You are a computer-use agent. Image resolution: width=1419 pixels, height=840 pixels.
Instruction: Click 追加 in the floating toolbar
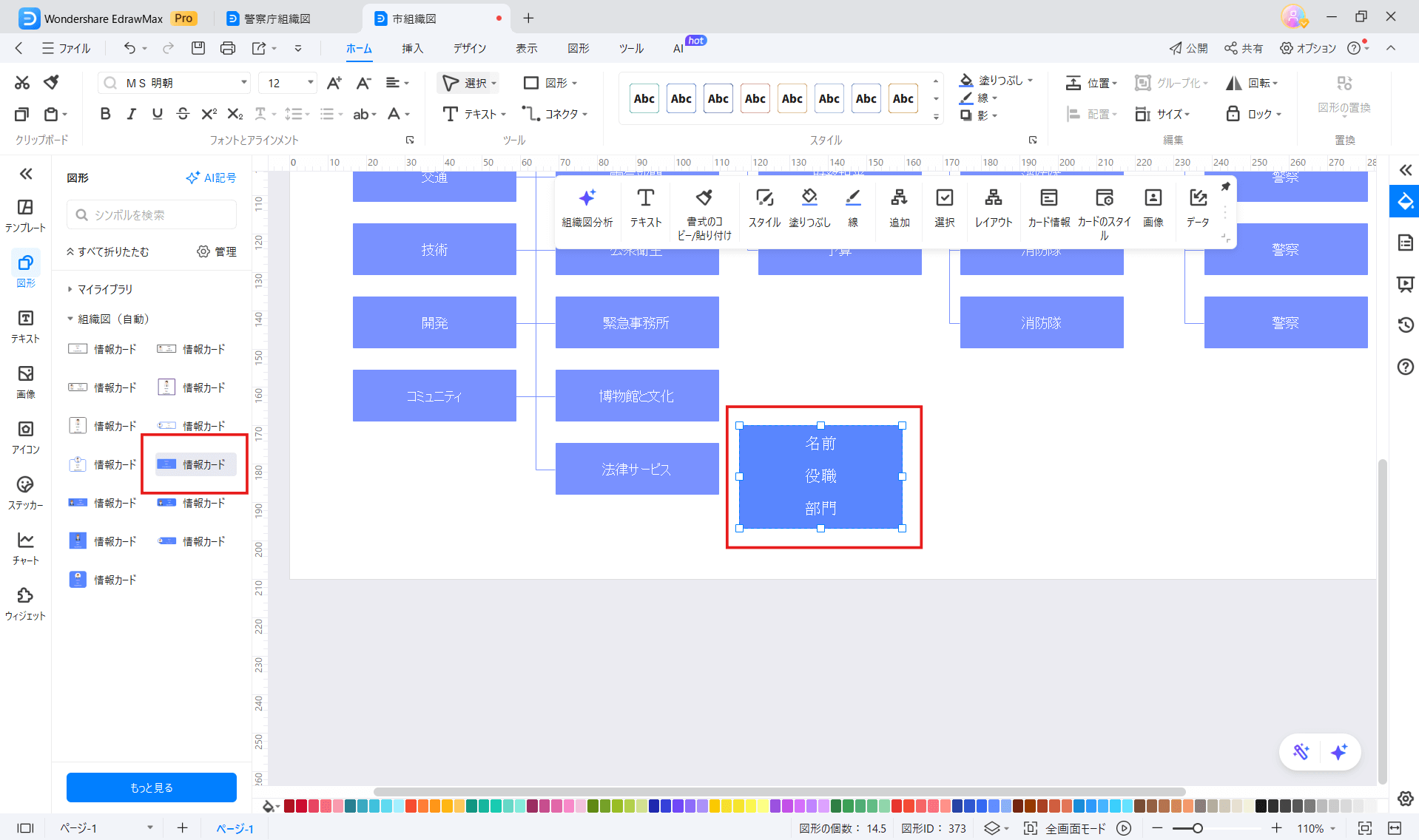899,208
